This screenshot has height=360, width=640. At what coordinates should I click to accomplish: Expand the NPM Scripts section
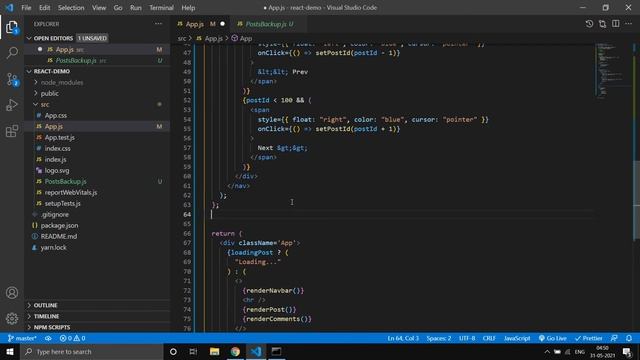tap(98, 327)
